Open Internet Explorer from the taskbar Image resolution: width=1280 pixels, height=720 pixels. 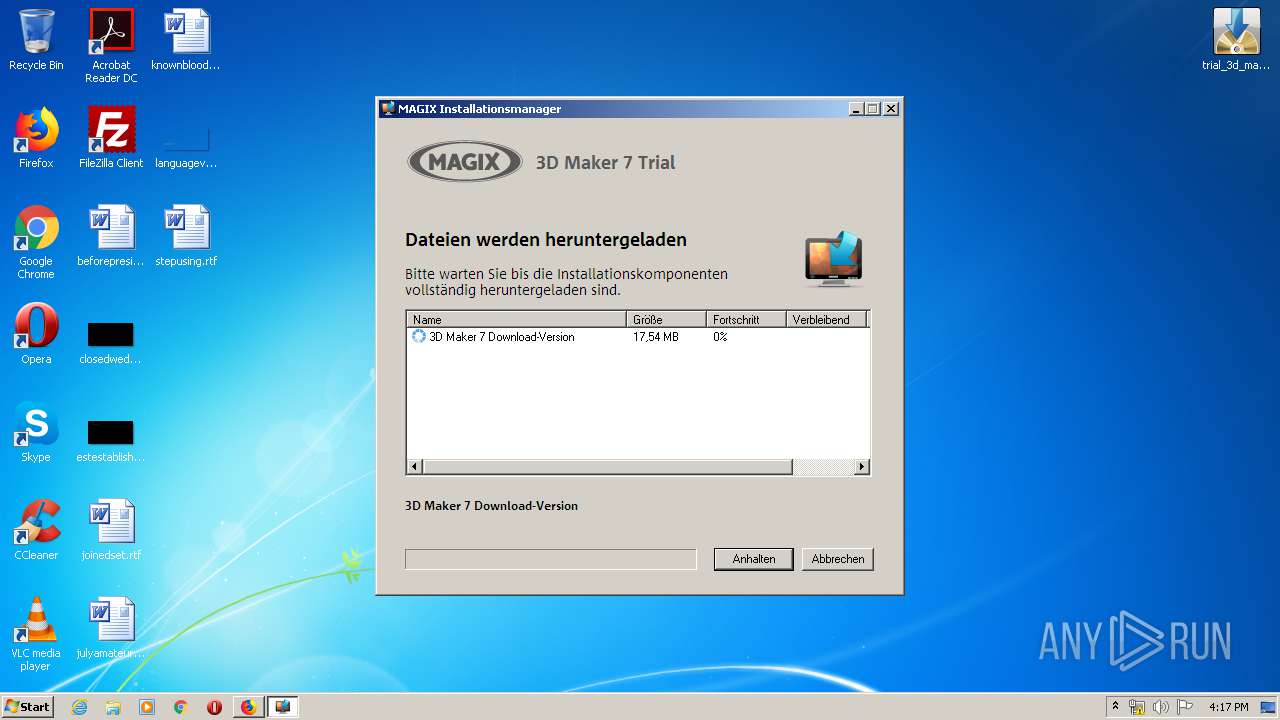tap(79, 707)
